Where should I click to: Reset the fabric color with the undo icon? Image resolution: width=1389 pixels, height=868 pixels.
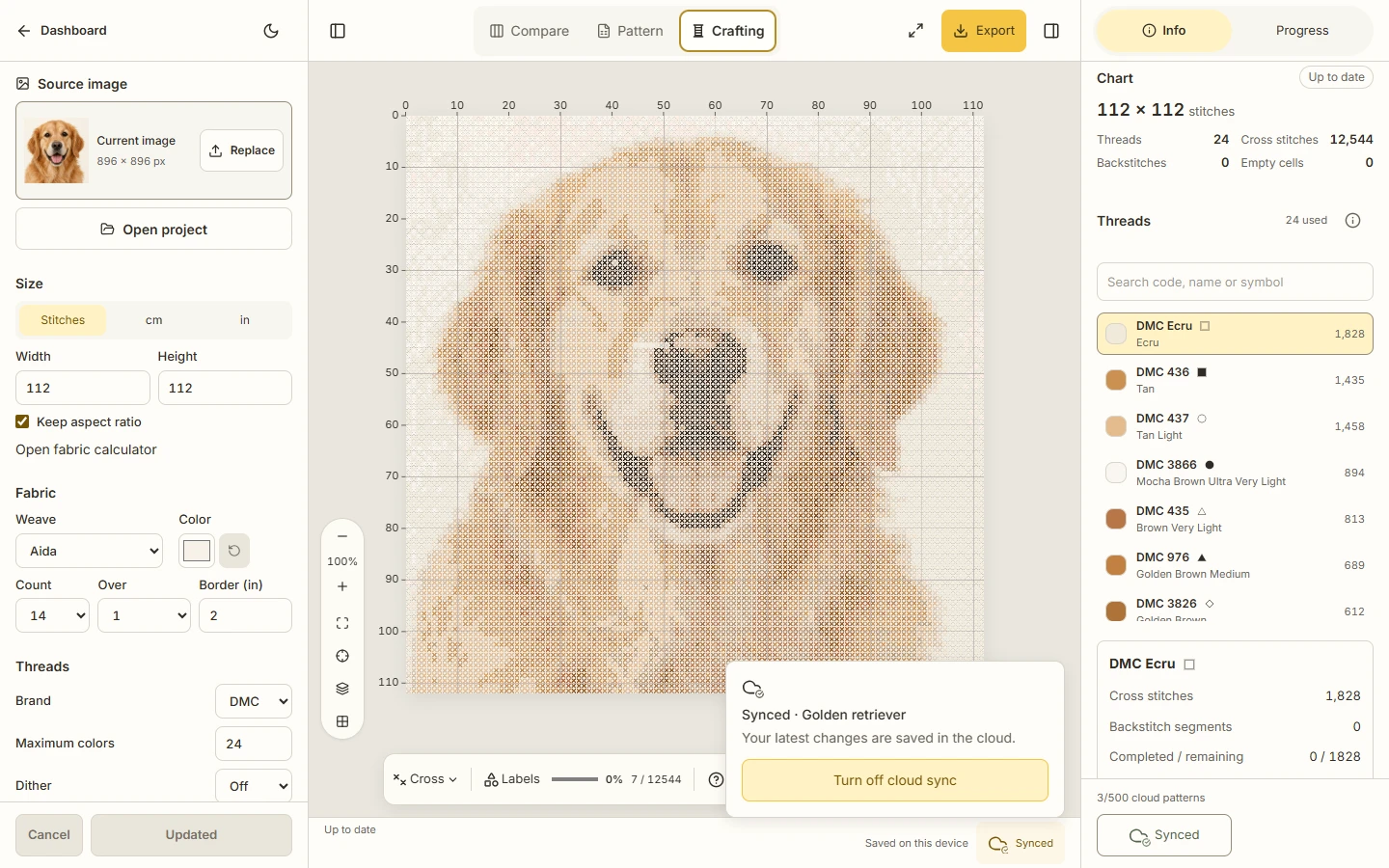click(x=234, y=551)
